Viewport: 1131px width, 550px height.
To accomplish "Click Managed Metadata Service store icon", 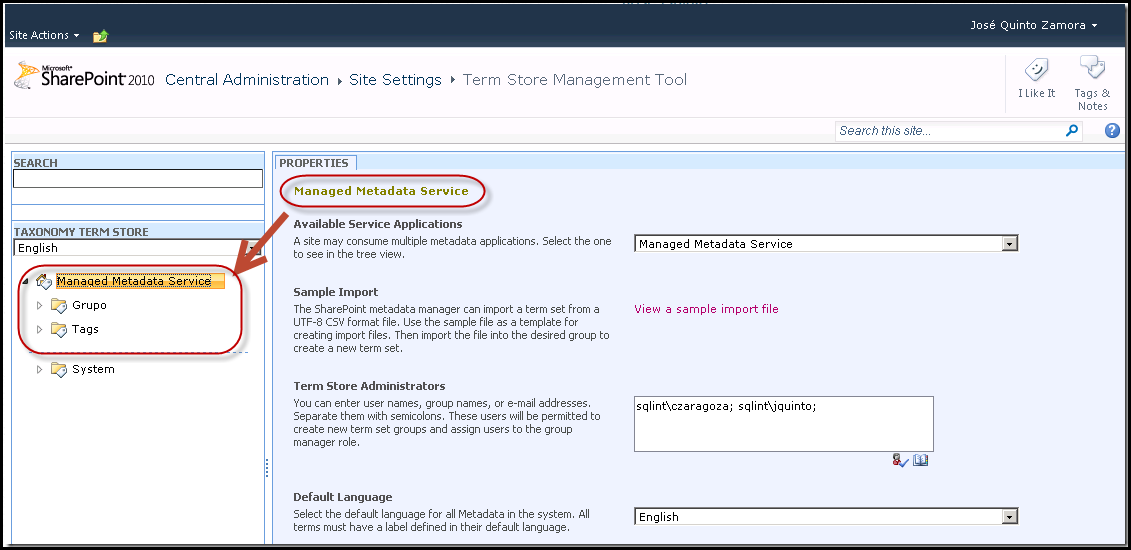I will click(43, 281).
